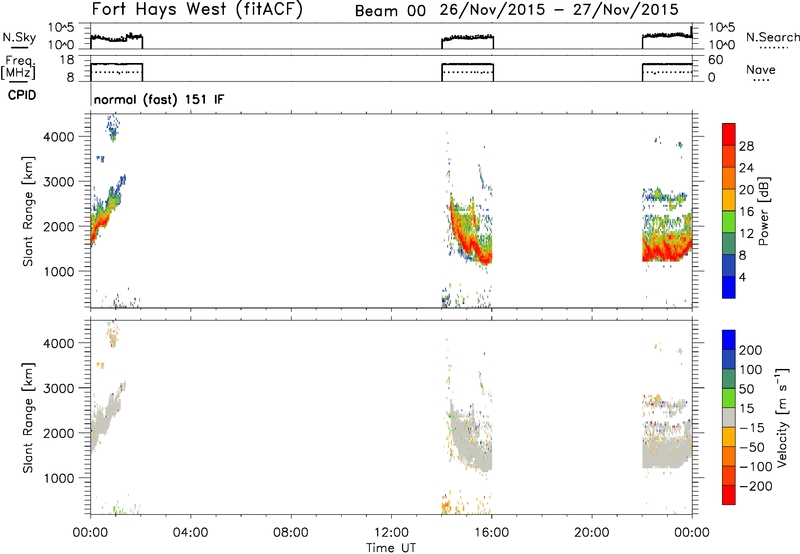
Task: Click the '16:00' time axis label
Action: [x=491, y=533]
